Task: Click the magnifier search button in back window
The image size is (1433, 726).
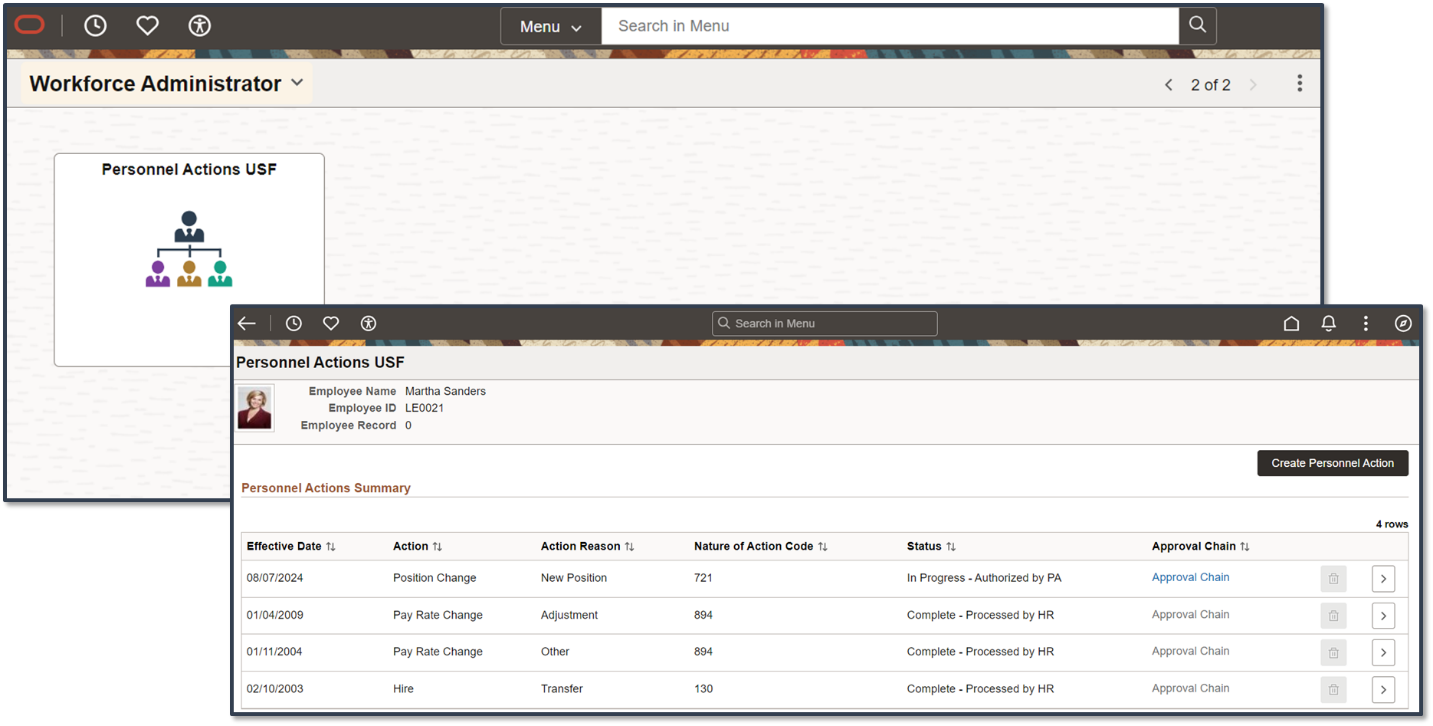Action: (1197, 26)
